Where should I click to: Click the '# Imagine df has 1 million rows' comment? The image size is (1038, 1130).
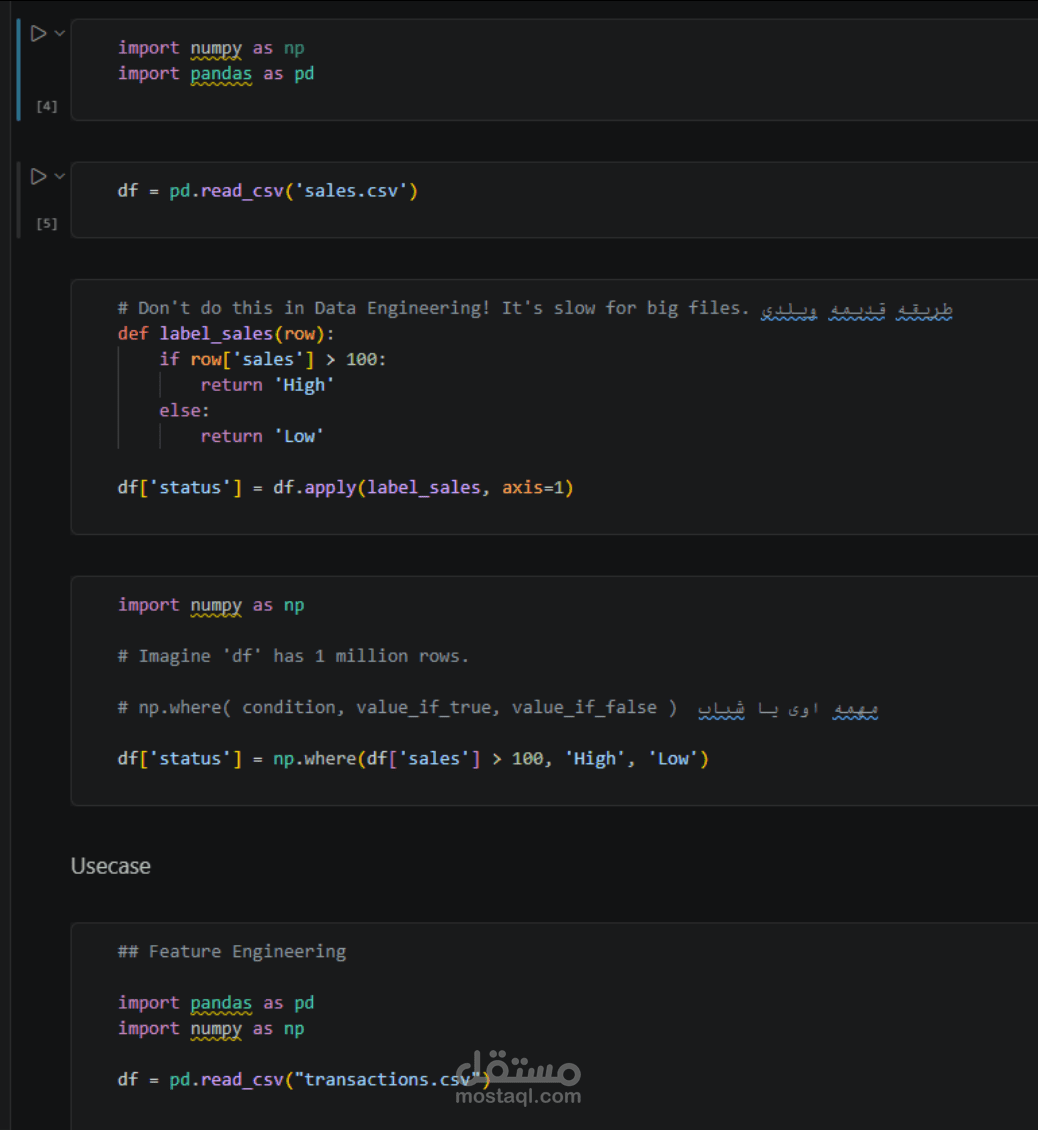click(293, 656)
